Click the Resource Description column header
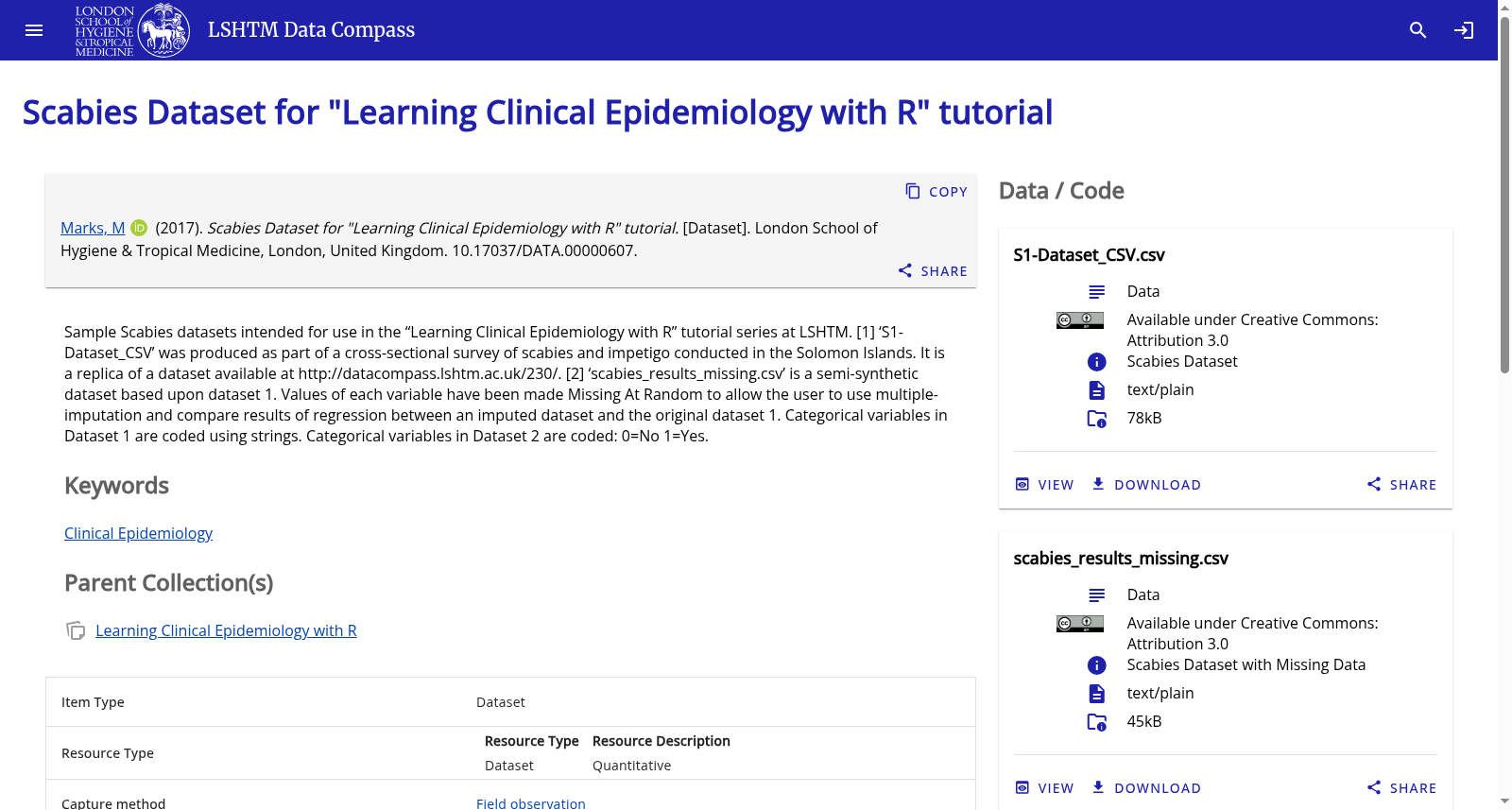1512x810 pixels. click(661, 741)
